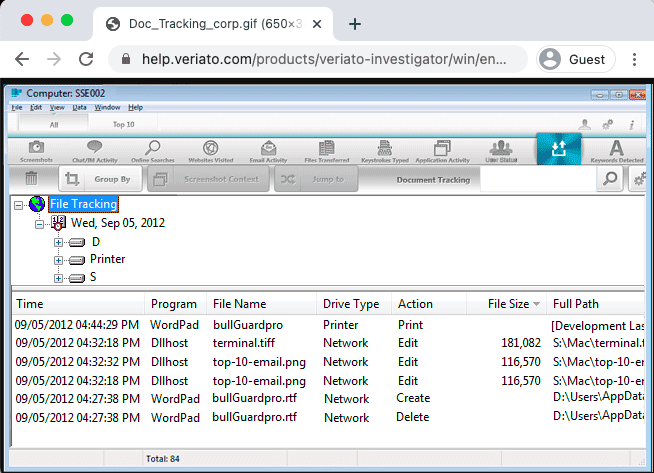The height and width of the screenshot is (473, 654).
Task: Open Keywords Detected view
Action: point(617,151)
